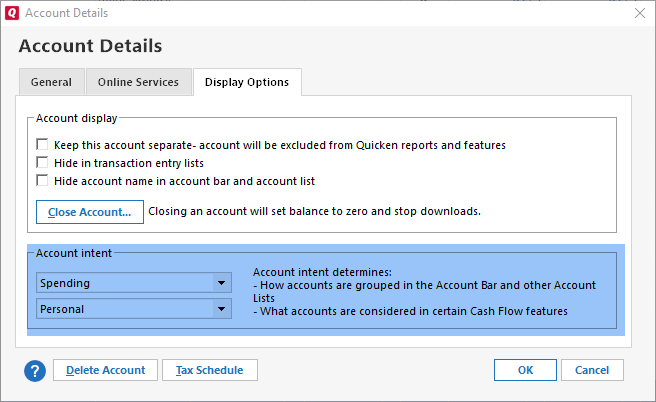This screenshot has width=656, height=402.
Task: Dismiss the dialog with Cancel
Action: [x=592, y=370]
